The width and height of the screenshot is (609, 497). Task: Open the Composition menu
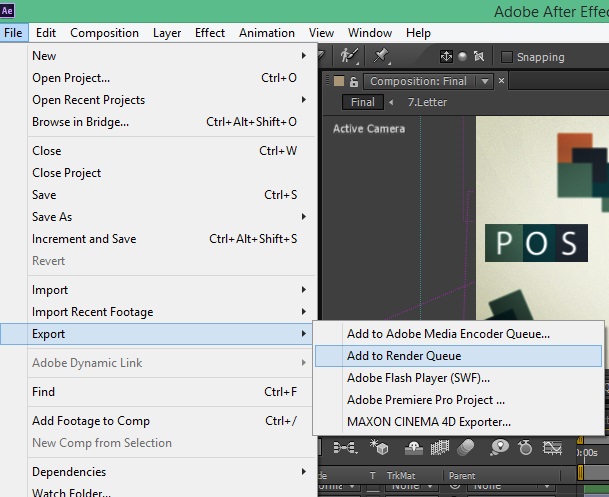pyautogui.click(x=104, y=33)
